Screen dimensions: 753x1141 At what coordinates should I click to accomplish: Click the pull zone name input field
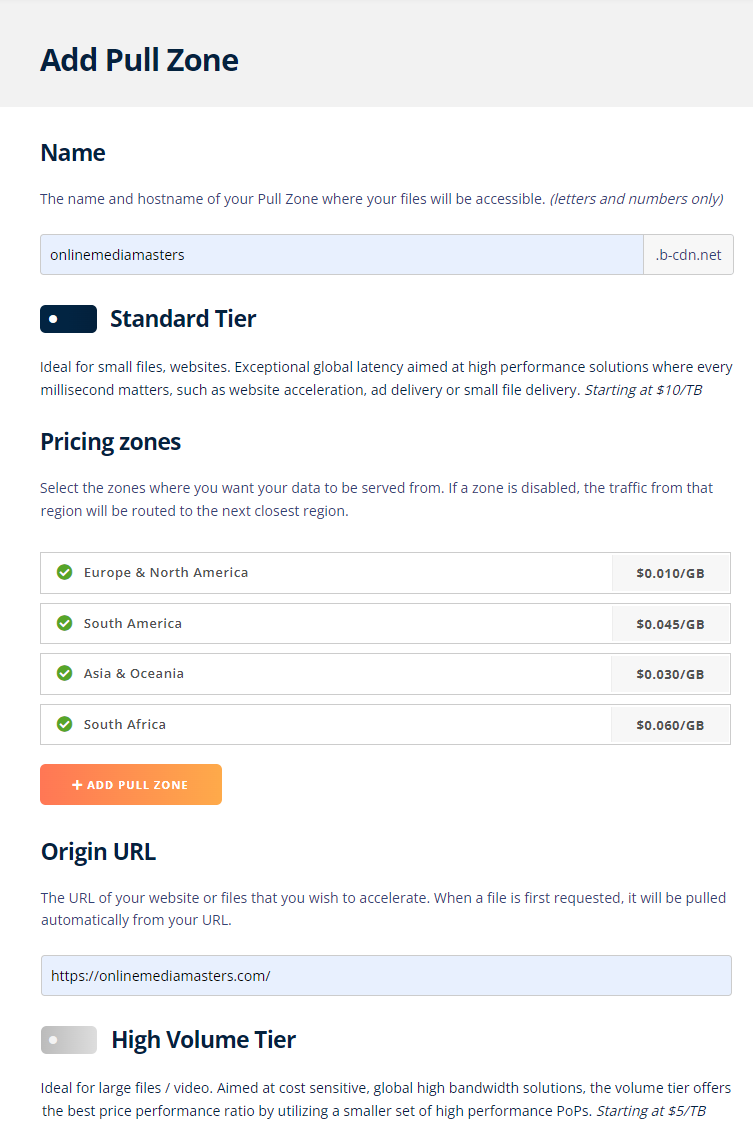(x=341, y=255)
